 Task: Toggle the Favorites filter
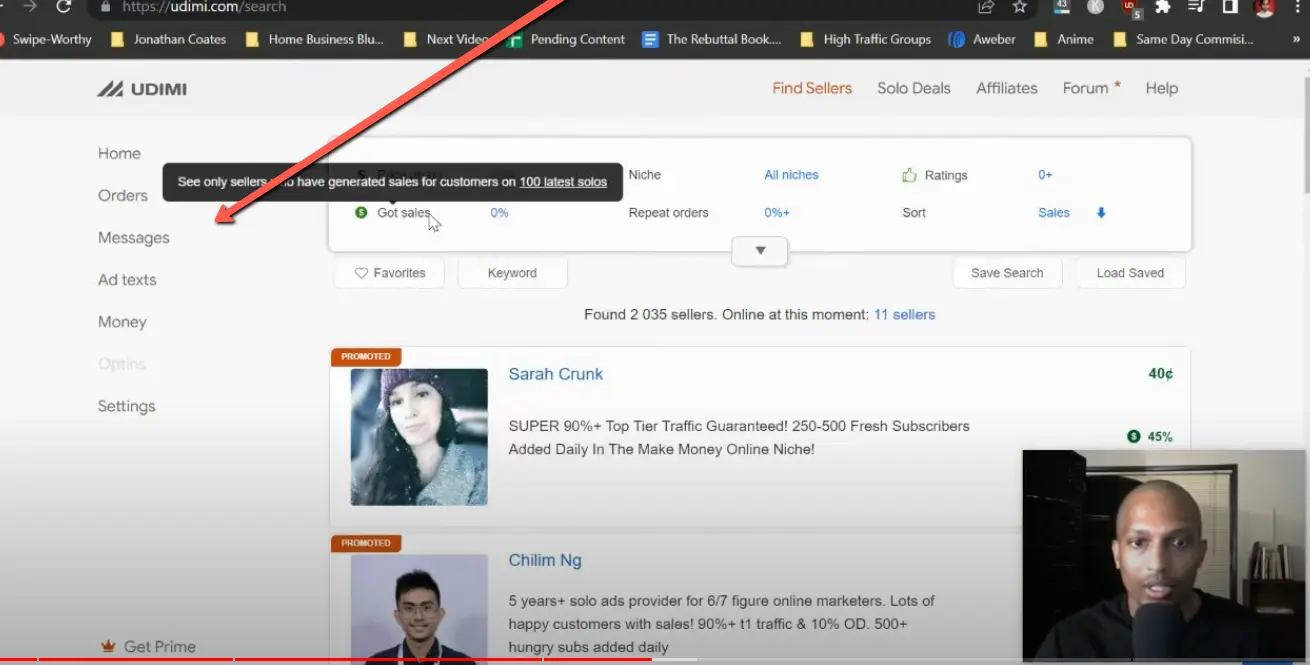click(388, 272)
